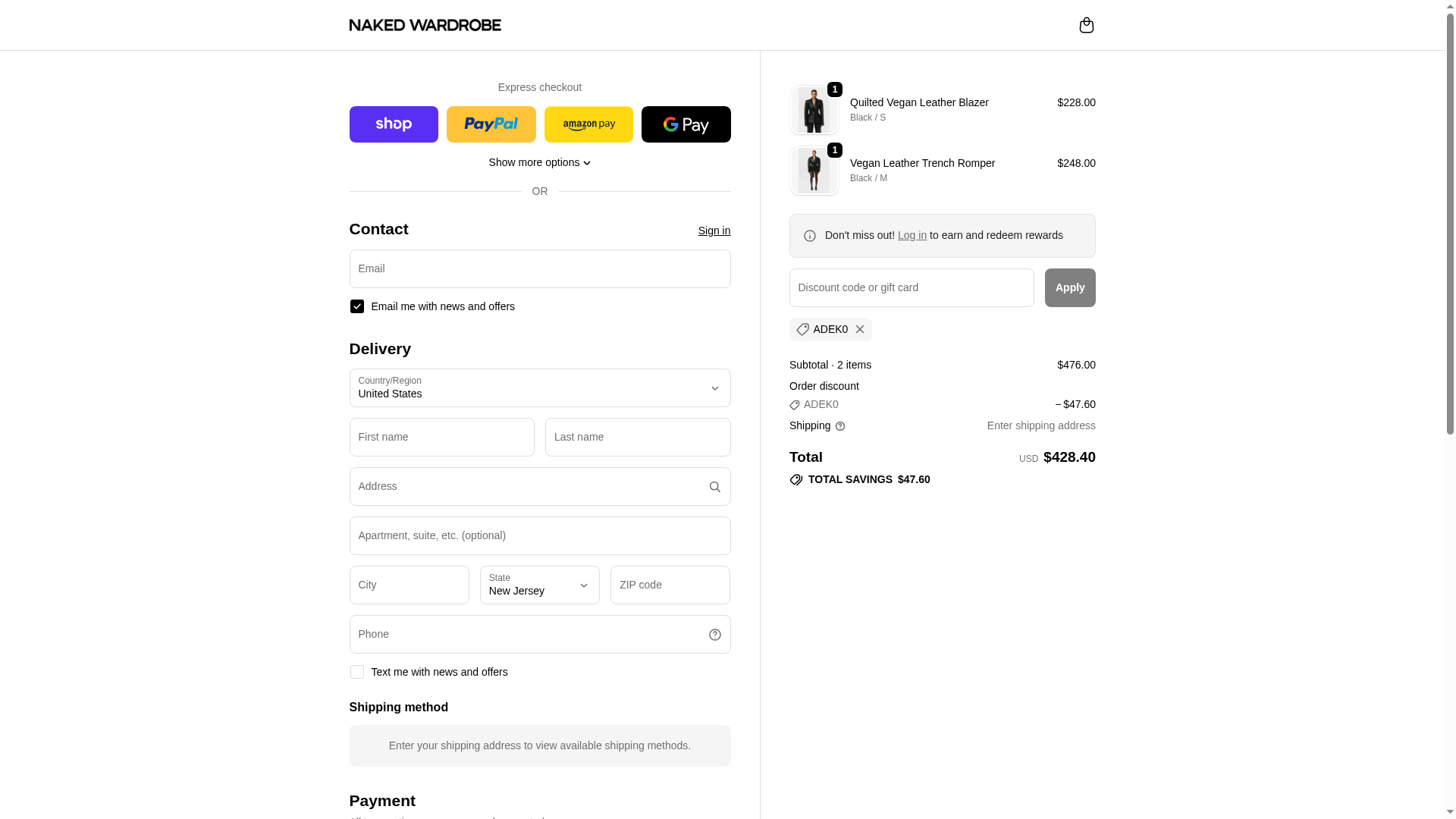
Task: Click the address search magnifier icon
Action: click(x=714, y=487)
